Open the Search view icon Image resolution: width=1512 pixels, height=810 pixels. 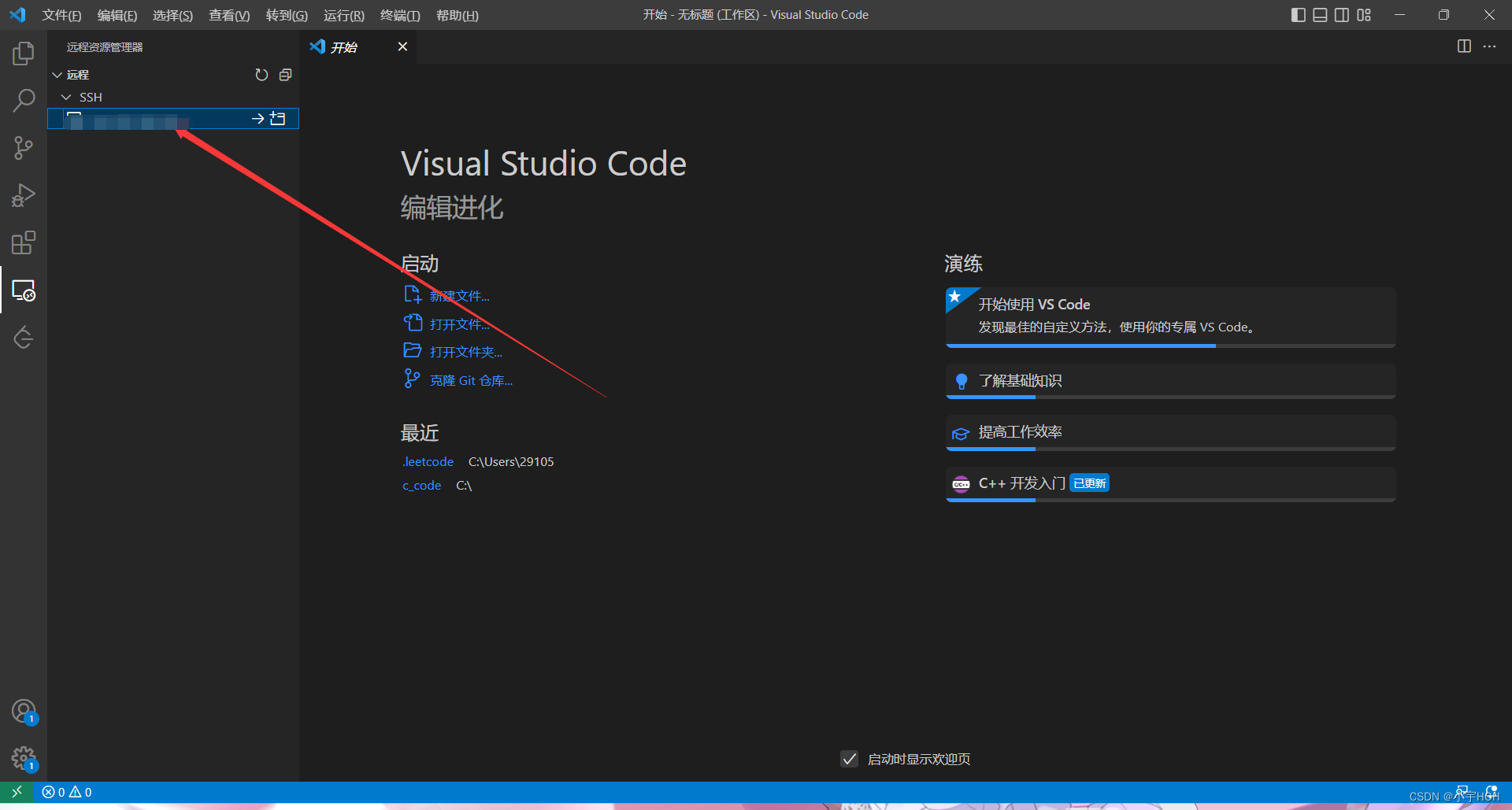pyautogui.click(x=24, y=101)
